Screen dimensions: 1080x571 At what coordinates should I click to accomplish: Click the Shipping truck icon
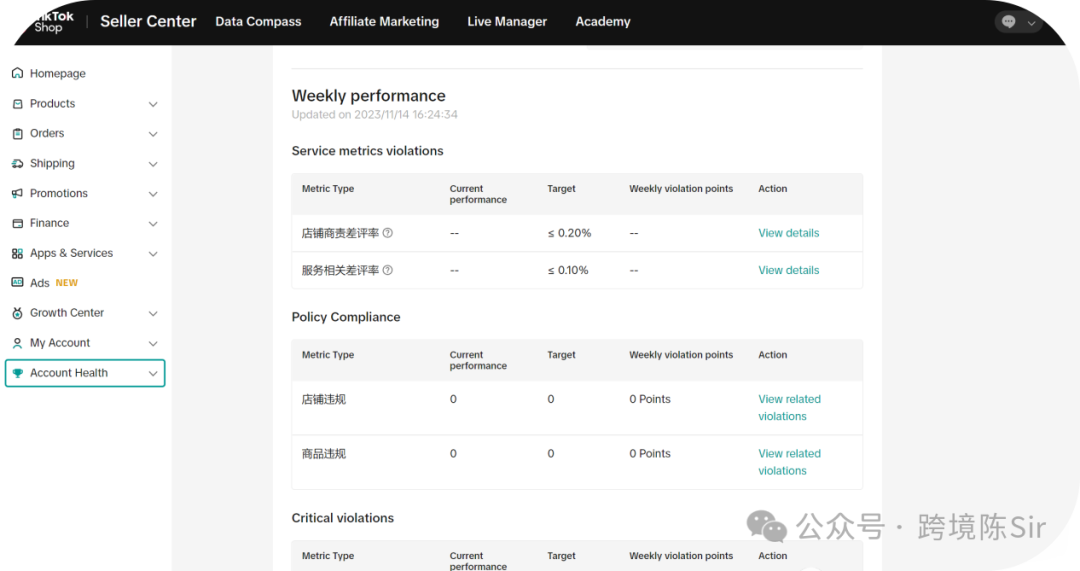click(x=17, y=164)
